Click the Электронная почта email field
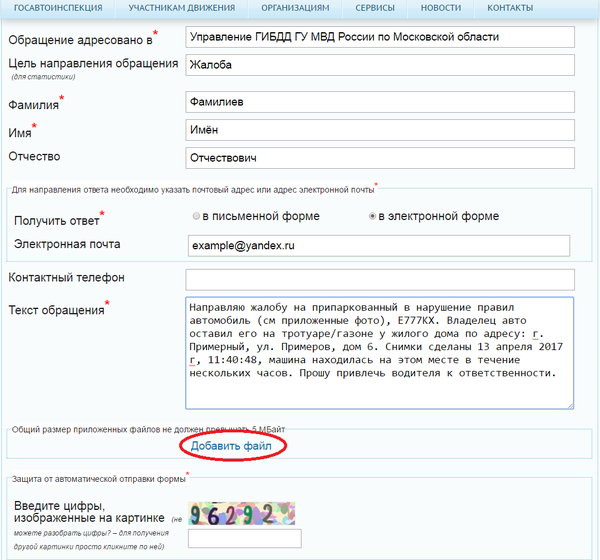This screenshot has width=600, height=560. pyautogui.click(x=378, y=245)
